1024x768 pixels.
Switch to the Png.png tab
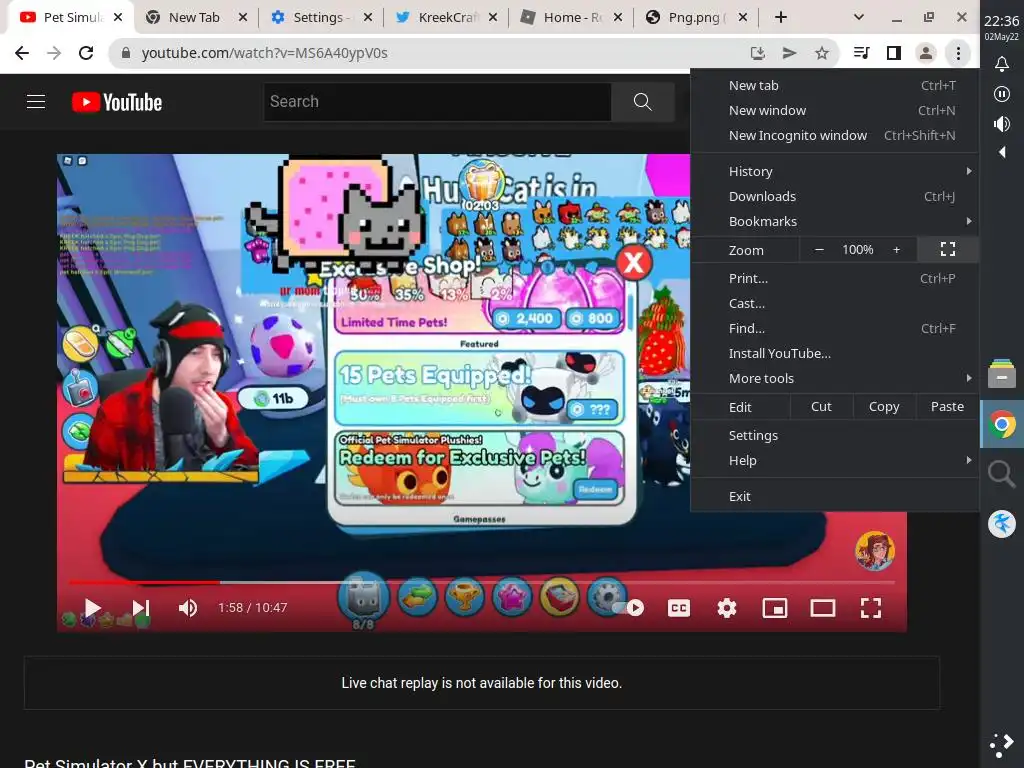coord(695,18)
